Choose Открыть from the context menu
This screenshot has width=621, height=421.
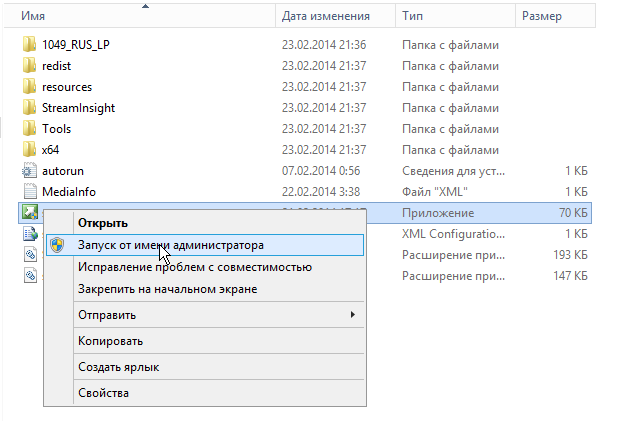pos(103,223)
